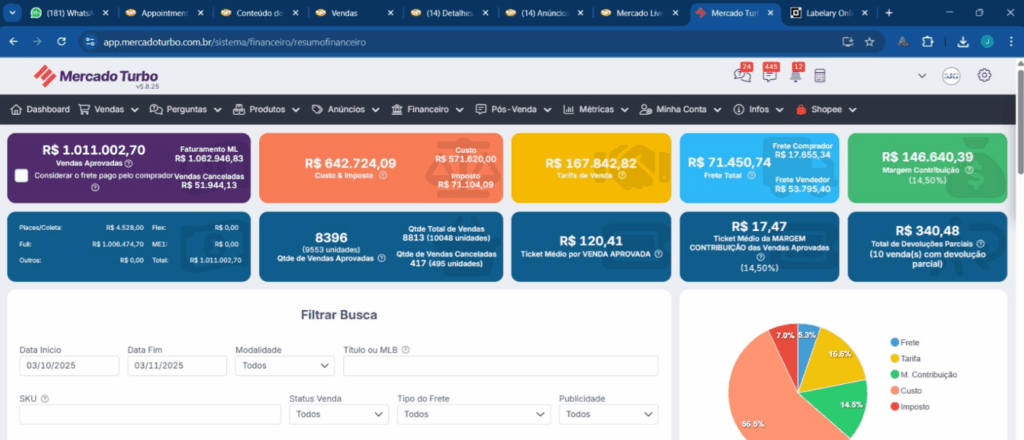Click the Mercado Turbo logo
Image resolution: width=1024 pixels, height=440 pixels.
[x=96, y=76]
